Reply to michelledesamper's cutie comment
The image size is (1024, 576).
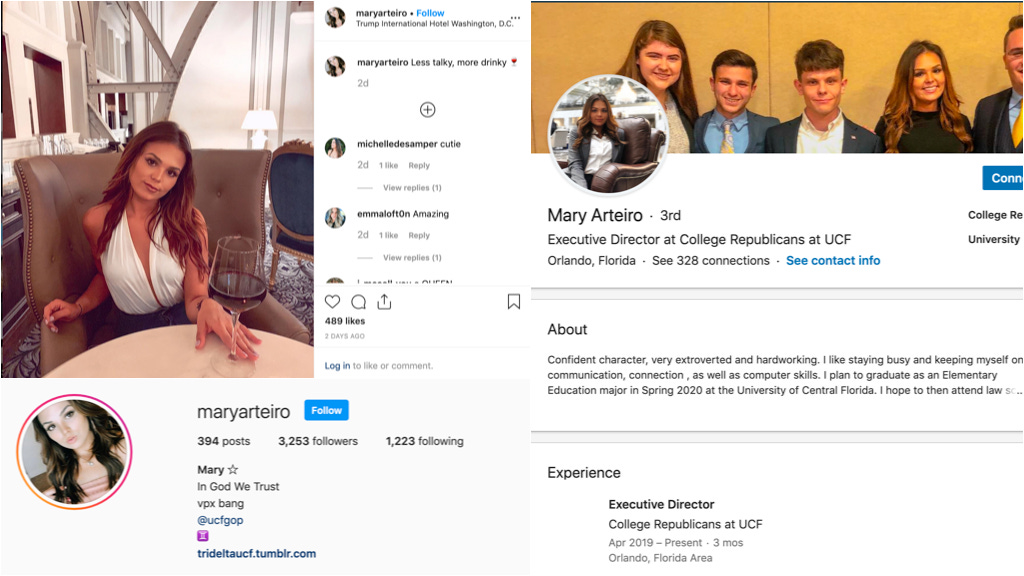coord(419,165)
